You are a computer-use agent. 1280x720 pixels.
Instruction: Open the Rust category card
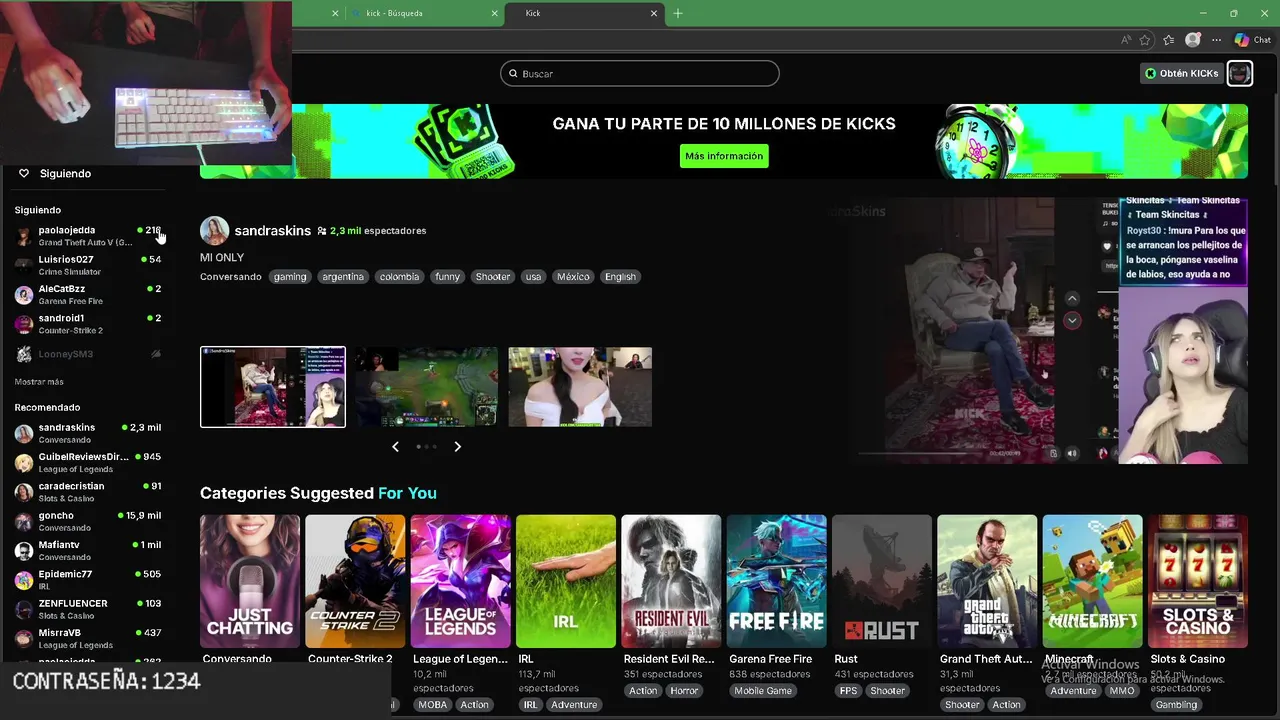(x=882, y=581)
